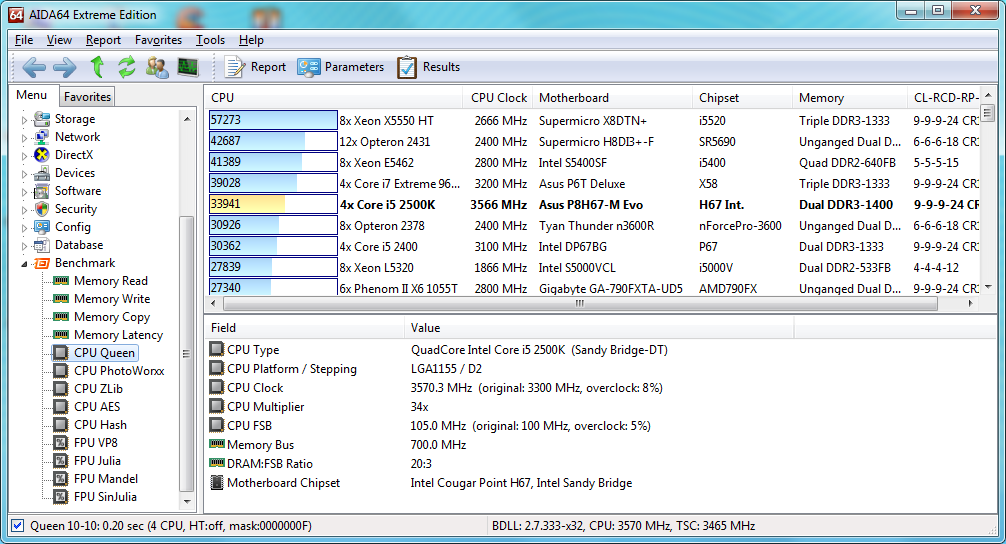
Task: Sort by the CPU Clock column header
Action: pos(497,98)
